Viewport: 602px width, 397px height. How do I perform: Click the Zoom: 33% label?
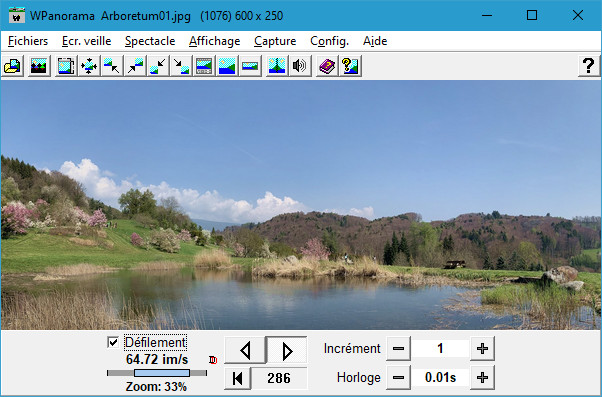156,386
